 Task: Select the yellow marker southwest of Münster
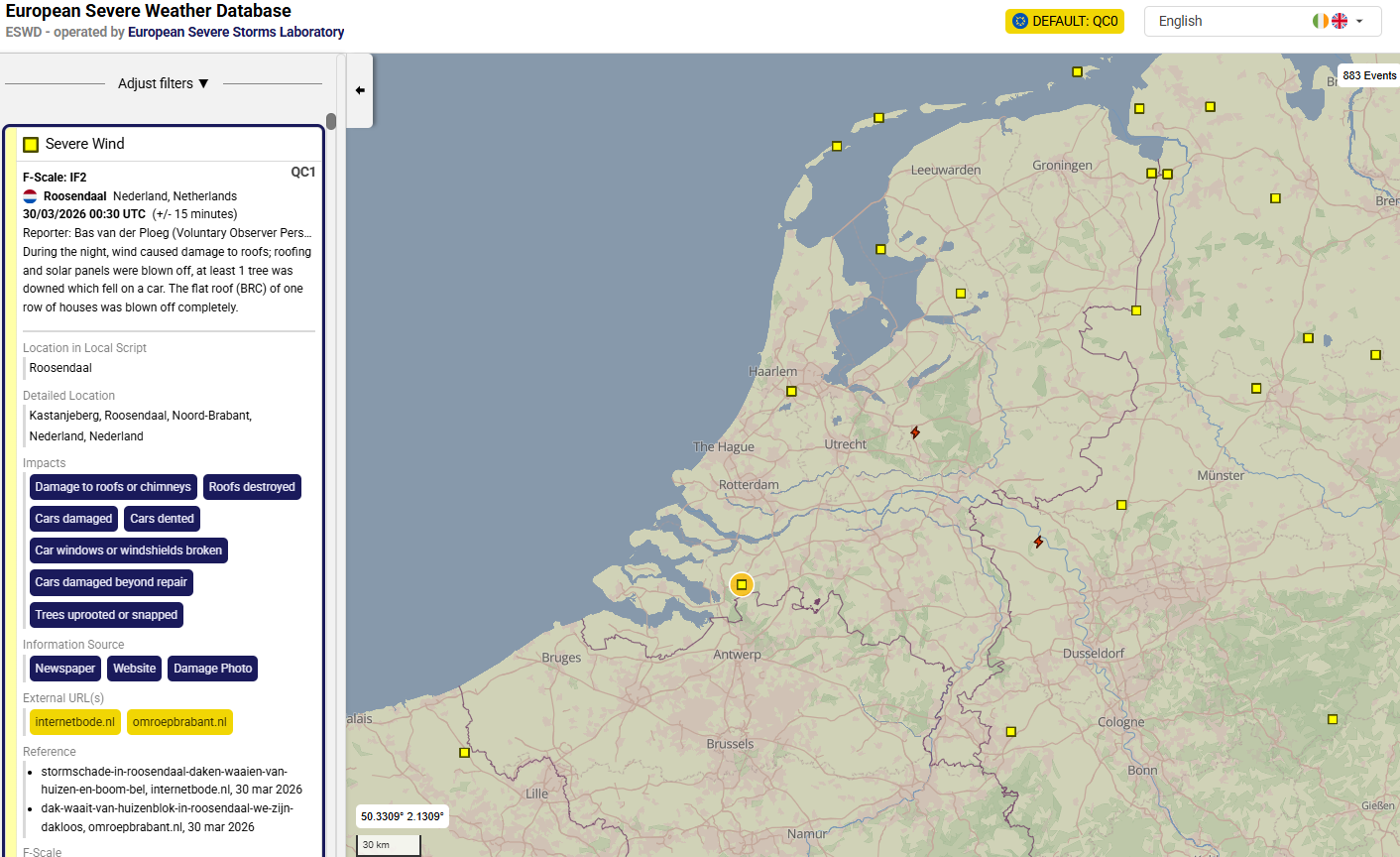1121,505
